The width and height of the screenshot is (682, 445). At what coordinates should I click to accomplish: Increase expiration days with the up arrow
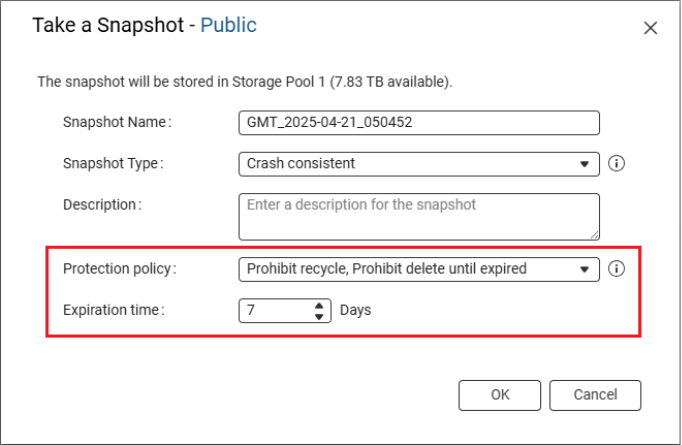pos(319,305)
